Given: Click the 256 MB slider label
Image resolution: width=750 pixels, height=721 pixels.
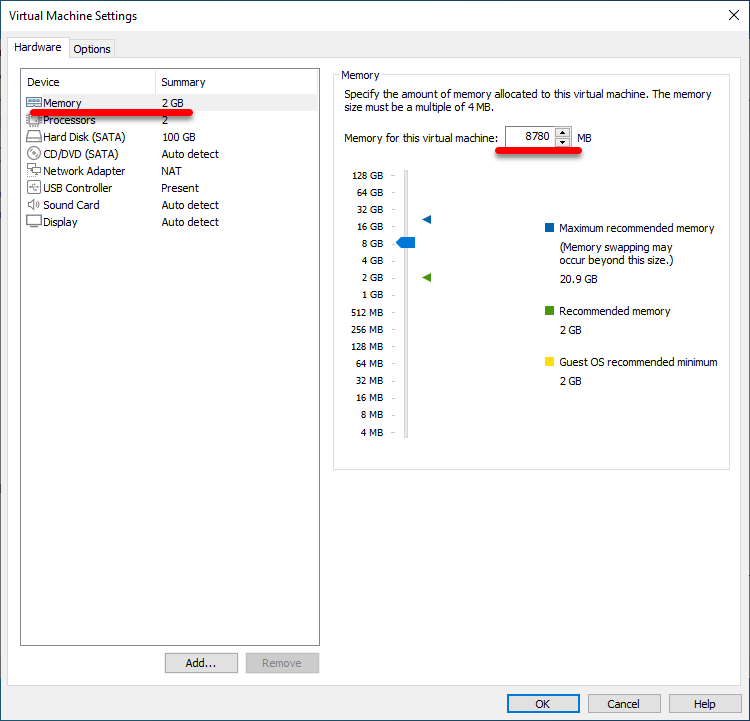Looking at the screenshot, I should pos(367,330).
